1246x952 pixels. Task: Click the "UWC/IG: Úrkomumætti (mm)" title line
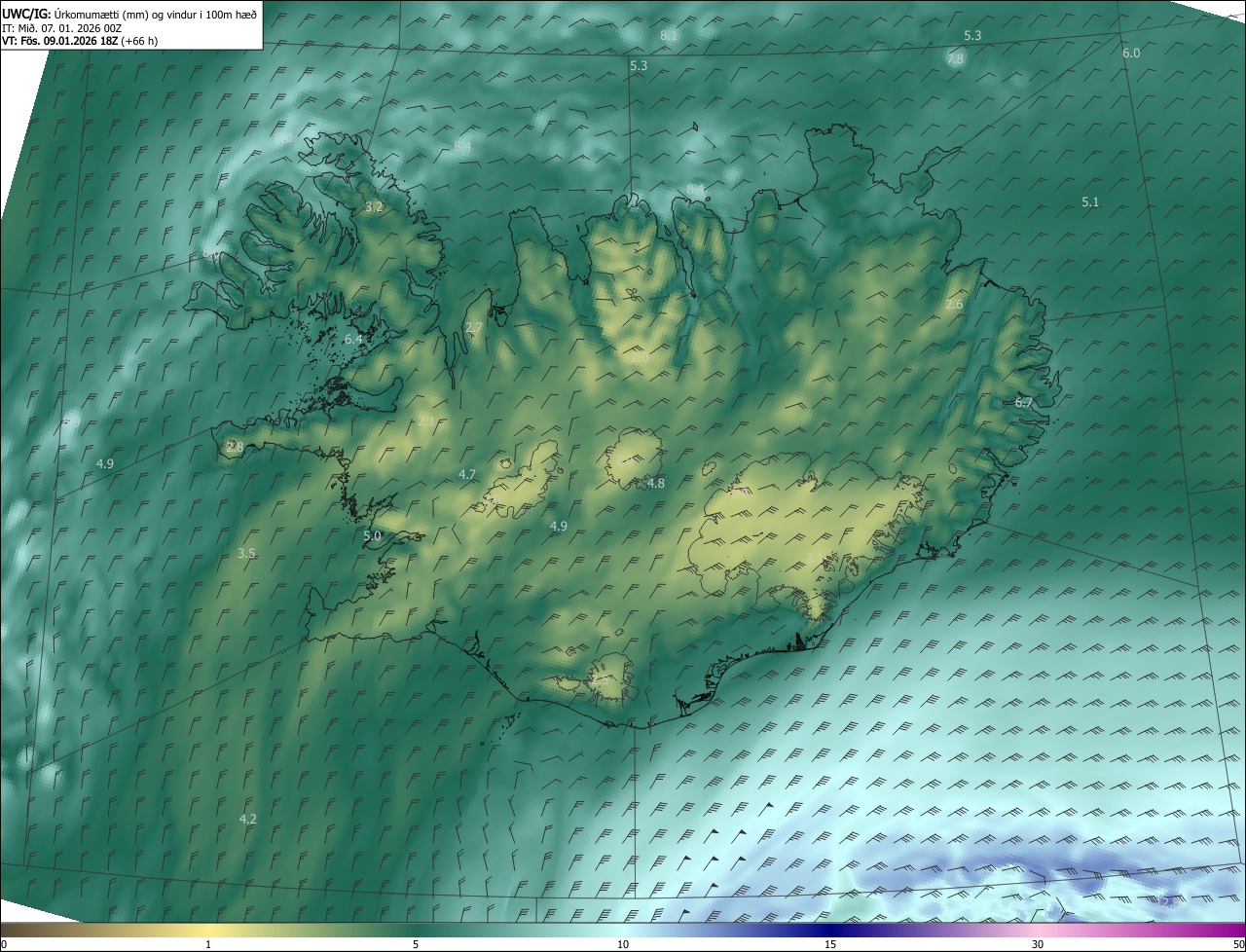coord(130,14)
